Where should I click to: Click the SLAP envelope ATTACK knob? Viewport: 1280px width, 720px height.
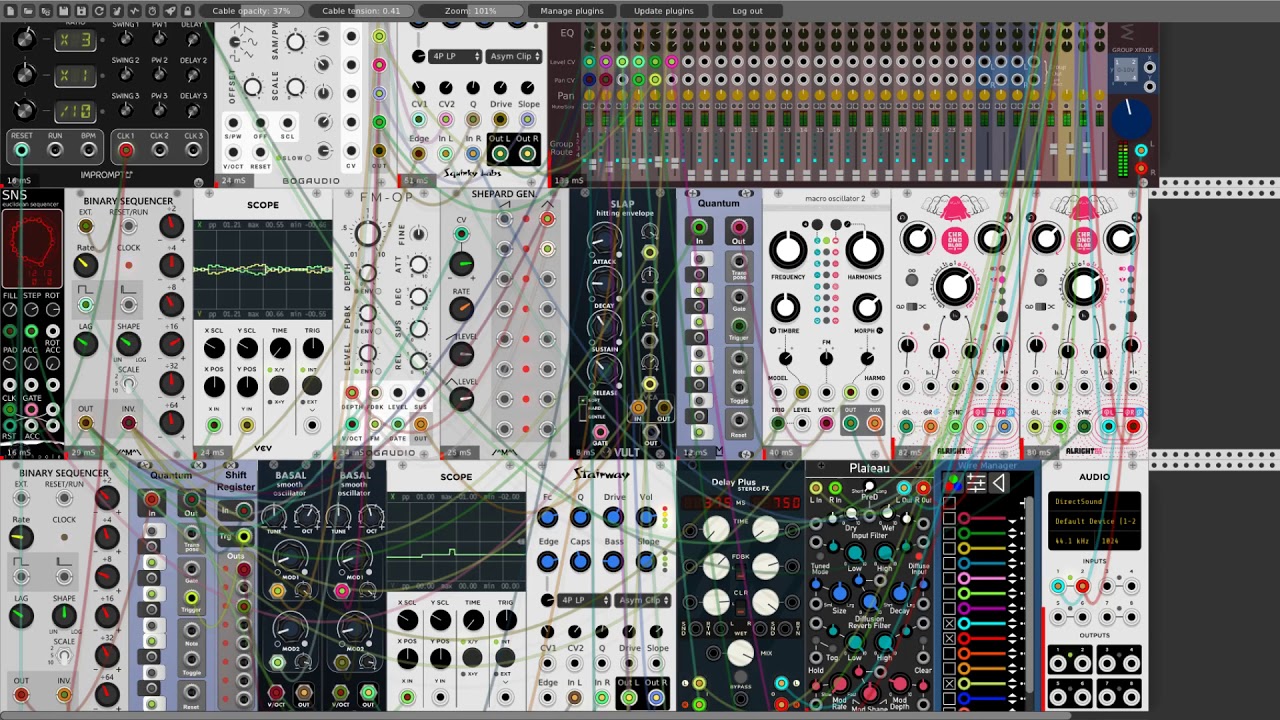603,240
